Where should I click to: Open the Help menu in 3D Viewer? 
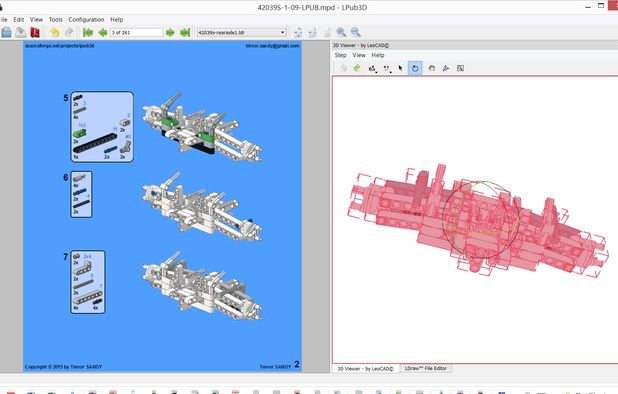pos(378,55)
